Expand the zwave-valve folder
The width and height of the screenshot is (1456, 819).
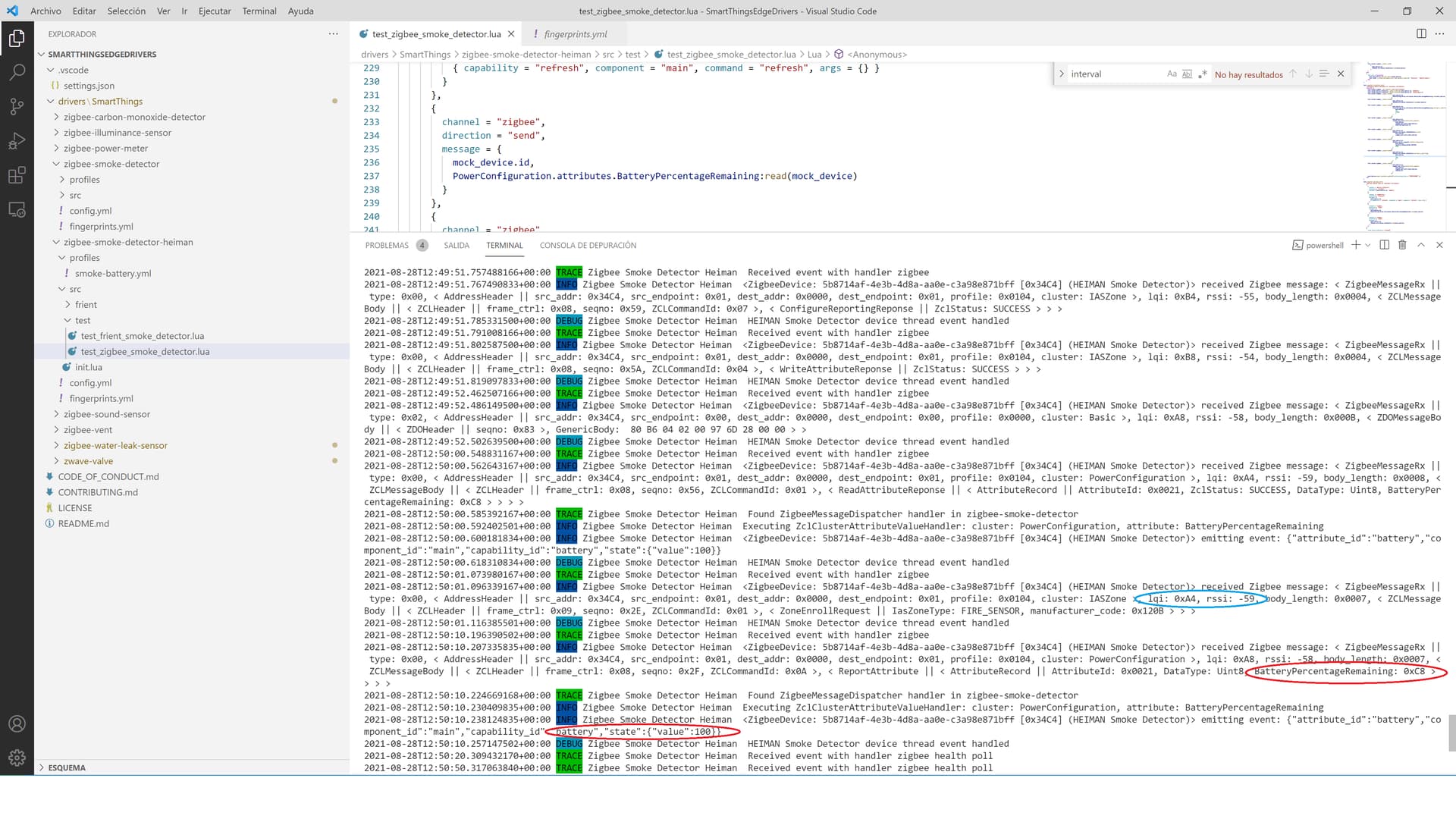(x=88, y=461)
